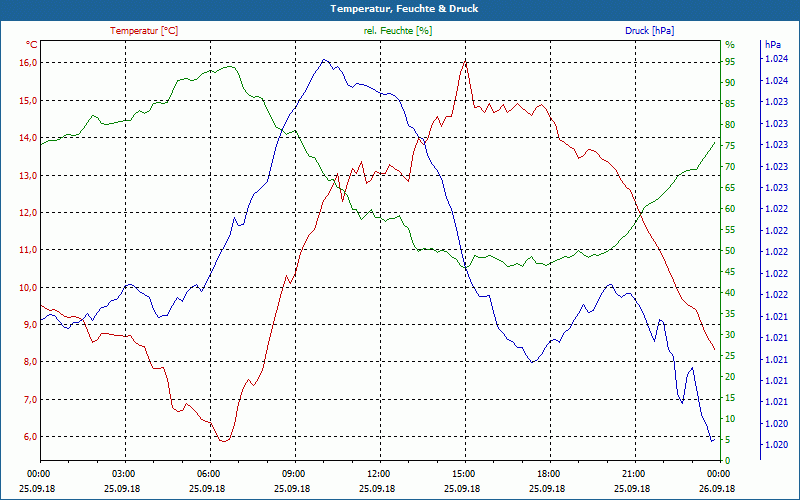Screen dimensions: 800x500
Task: Click the chart title "Temperatur, Feuchte & Druck"
Action: [404, 9]
